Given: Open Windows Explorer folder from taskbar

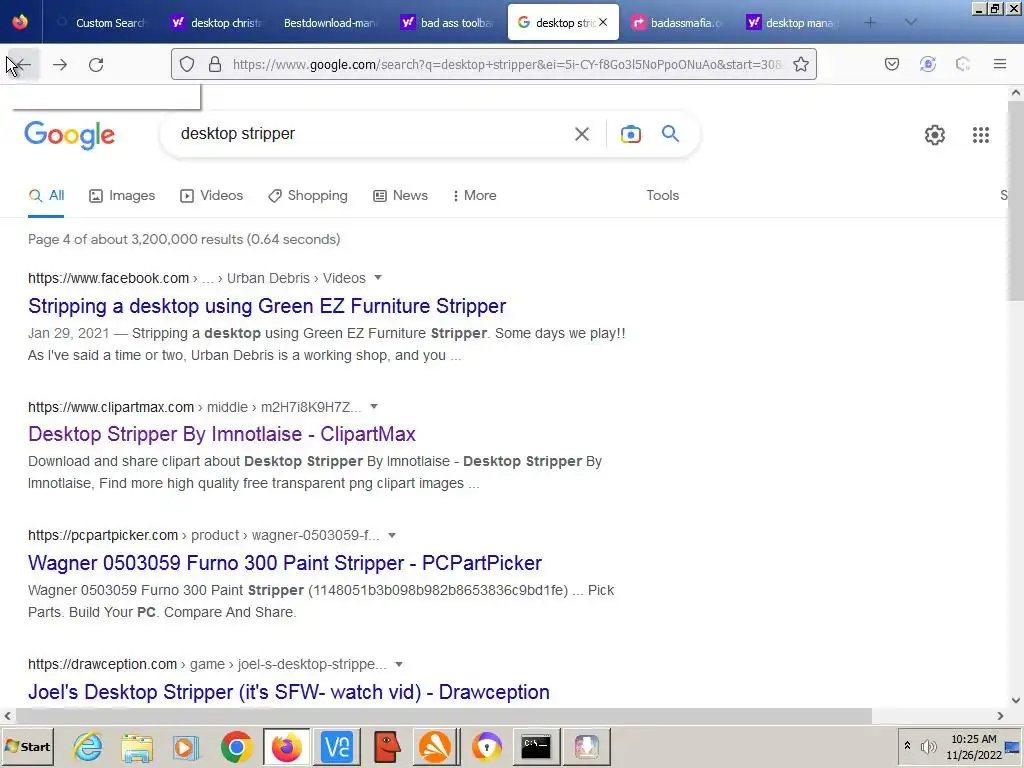Looking at the screenshot, I should tap(136, 746).
